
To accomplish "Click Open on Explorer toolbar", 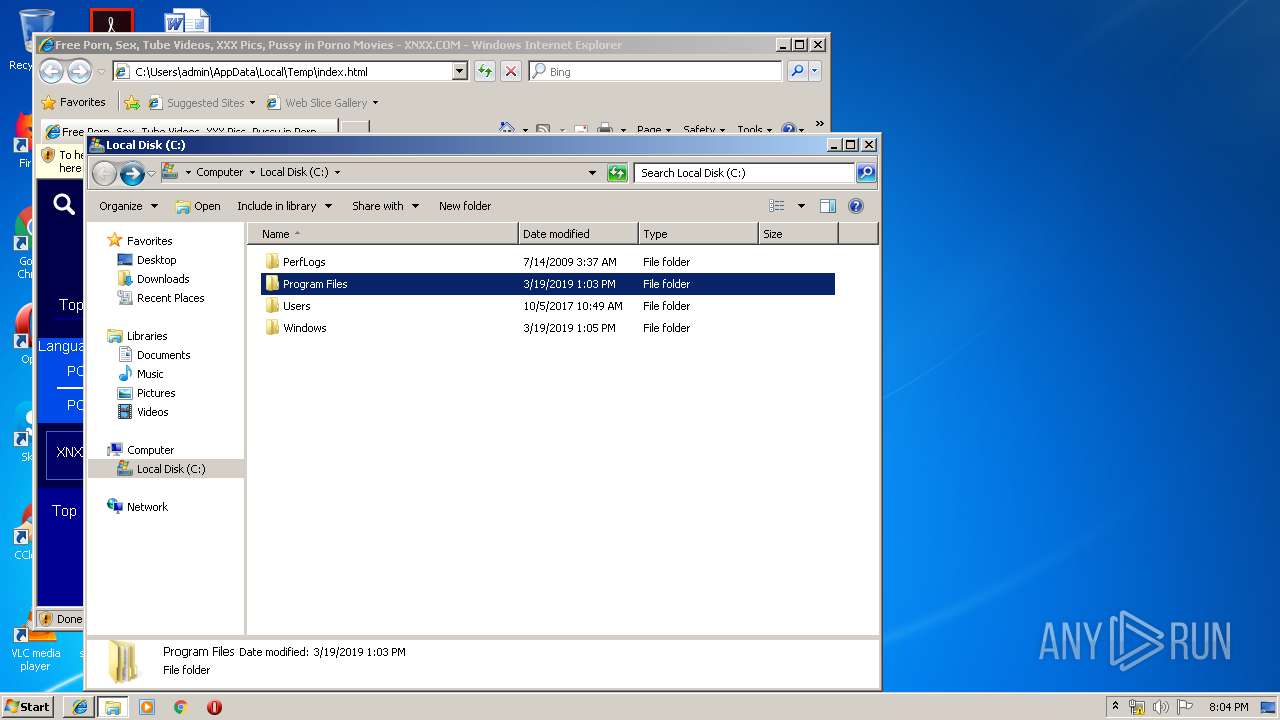I will coord(198,206).
